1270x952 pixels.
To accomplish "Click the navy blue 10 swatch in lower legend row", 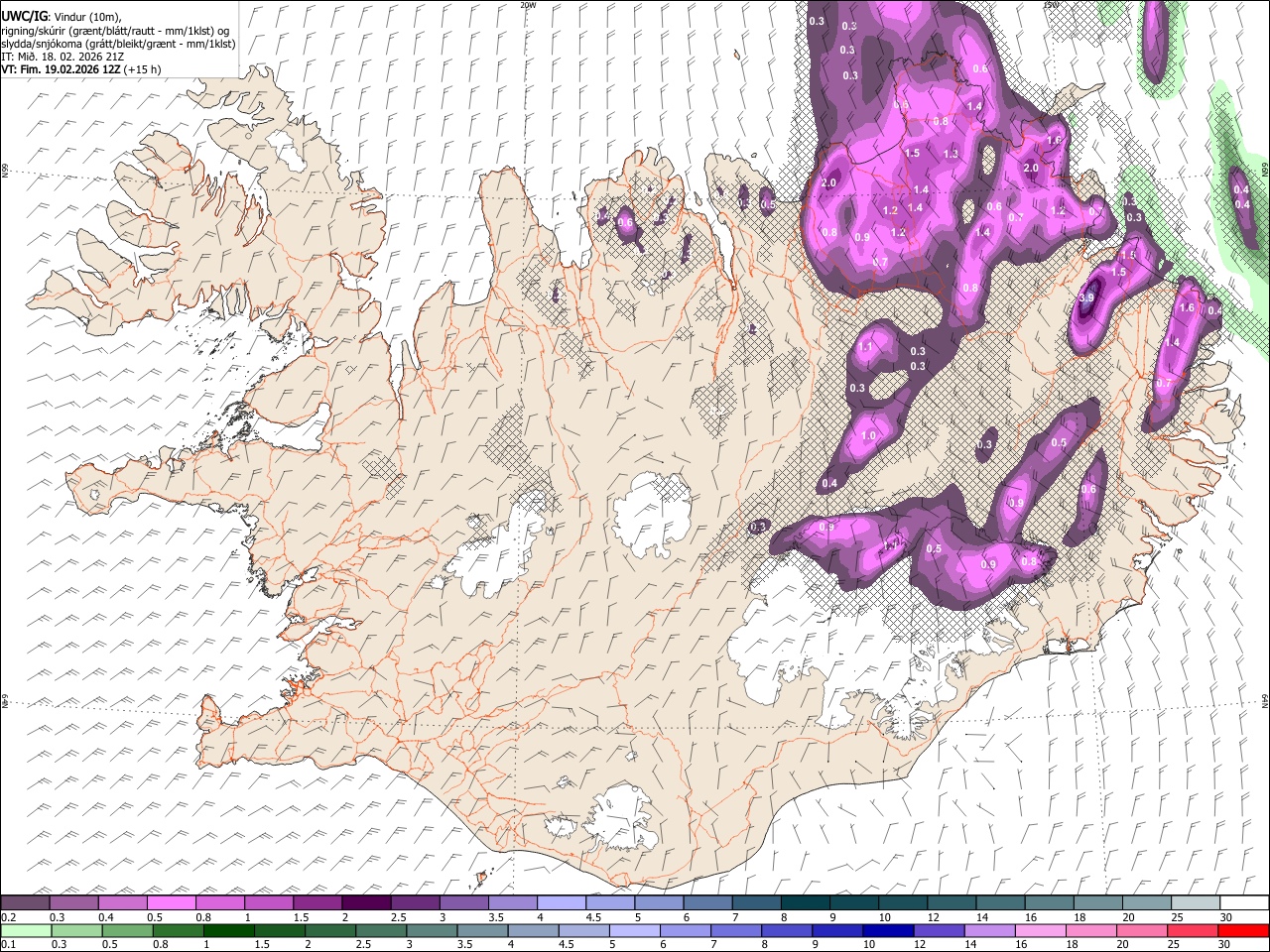I will 888,930.
